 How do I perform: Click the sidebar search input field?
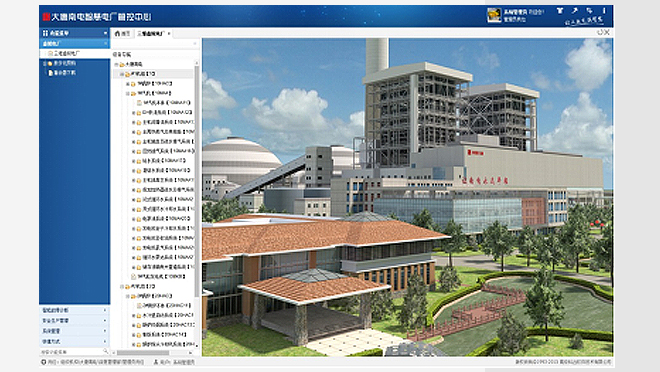point(71,351)
